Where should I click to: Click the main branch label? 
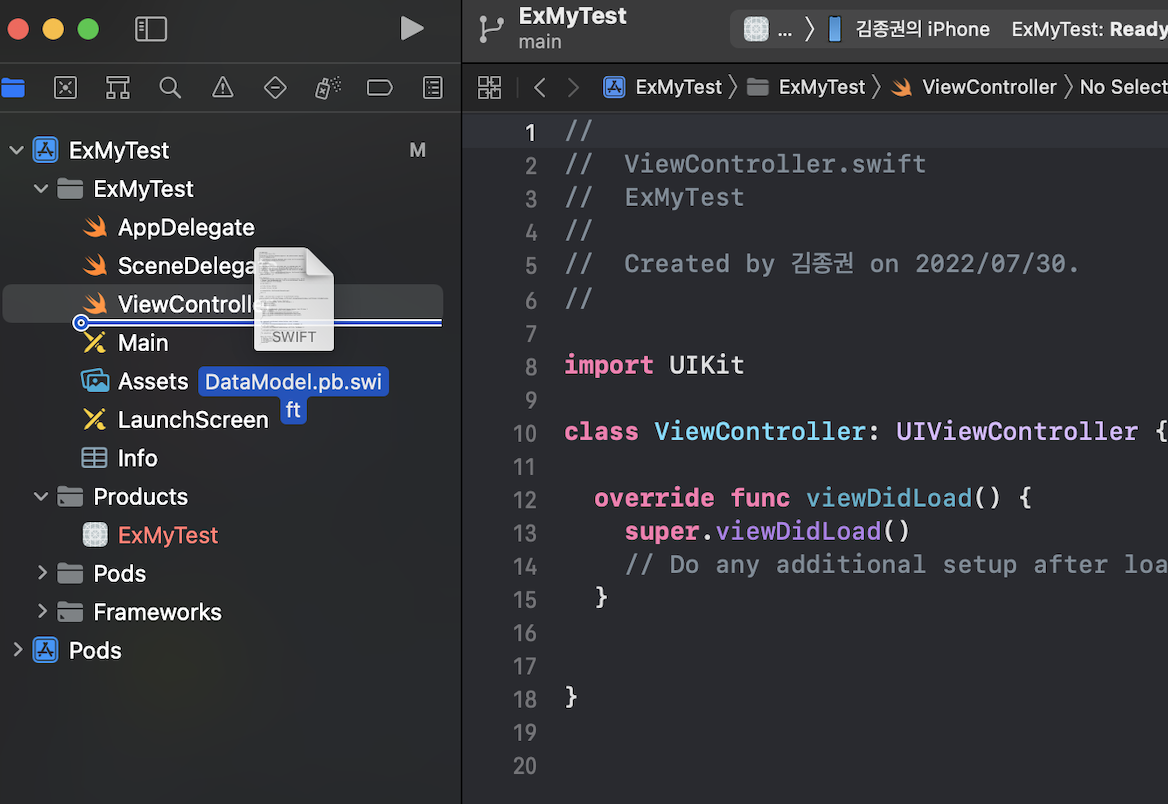[x=540, y=42]
